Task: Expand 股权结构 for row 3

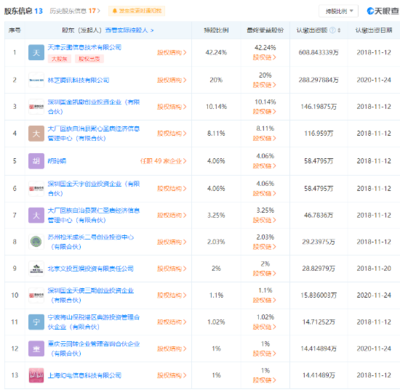Action: (x=172, y=107)
